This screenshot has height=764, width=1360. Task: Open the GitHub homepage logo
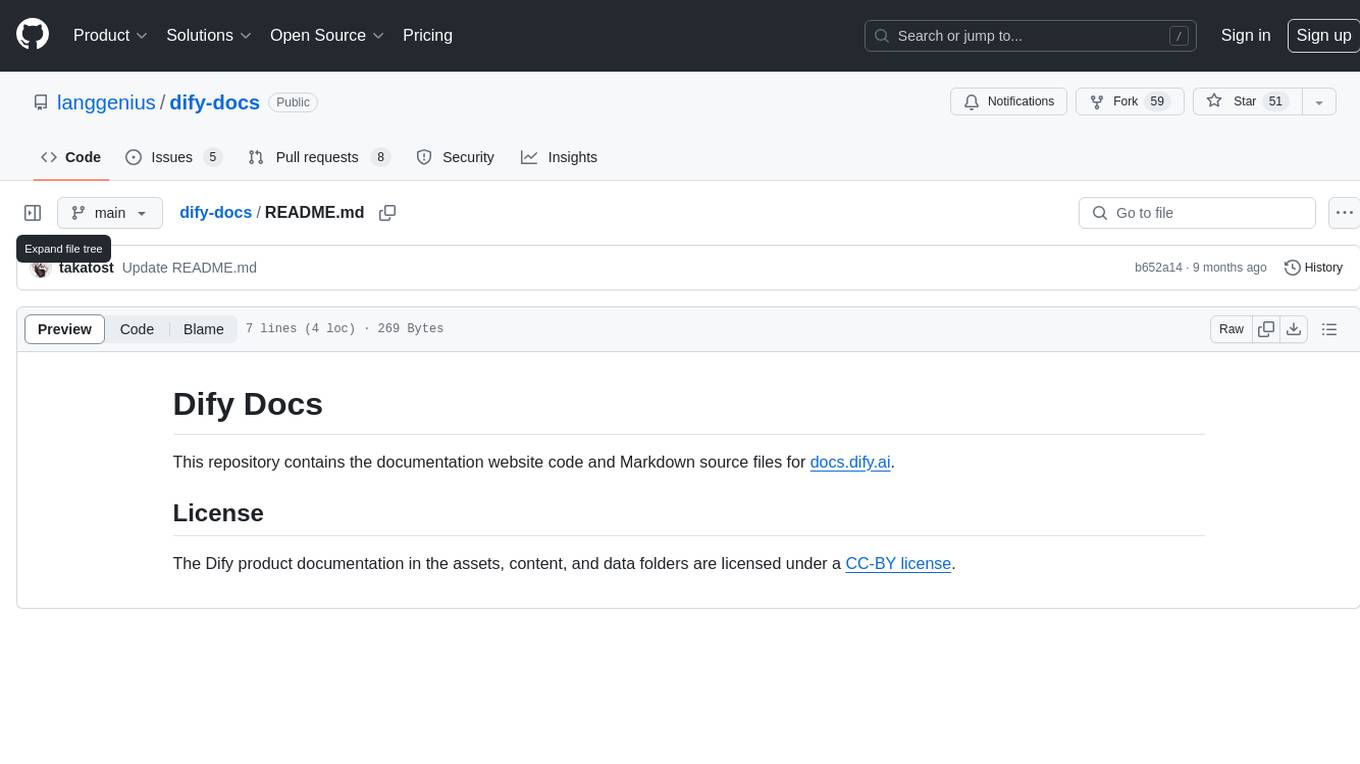32,35
